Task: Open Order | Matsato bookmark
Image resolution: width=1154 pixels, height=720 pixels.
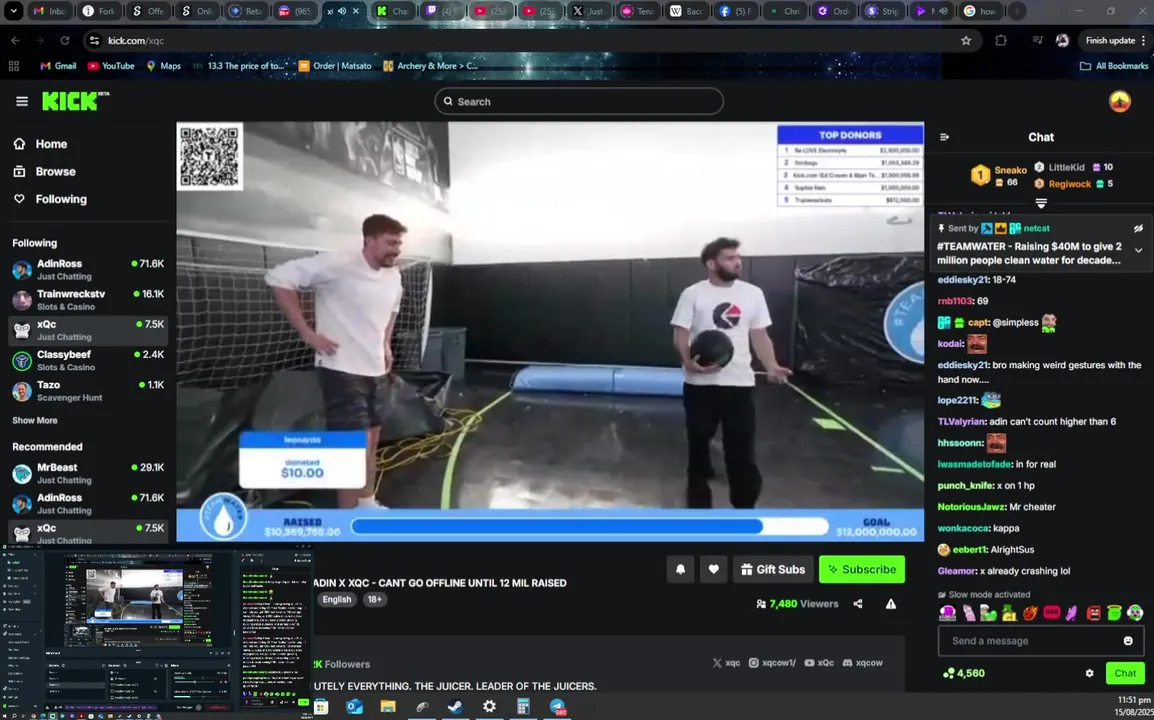Action: pyautogui.click(x=335, y=66)
